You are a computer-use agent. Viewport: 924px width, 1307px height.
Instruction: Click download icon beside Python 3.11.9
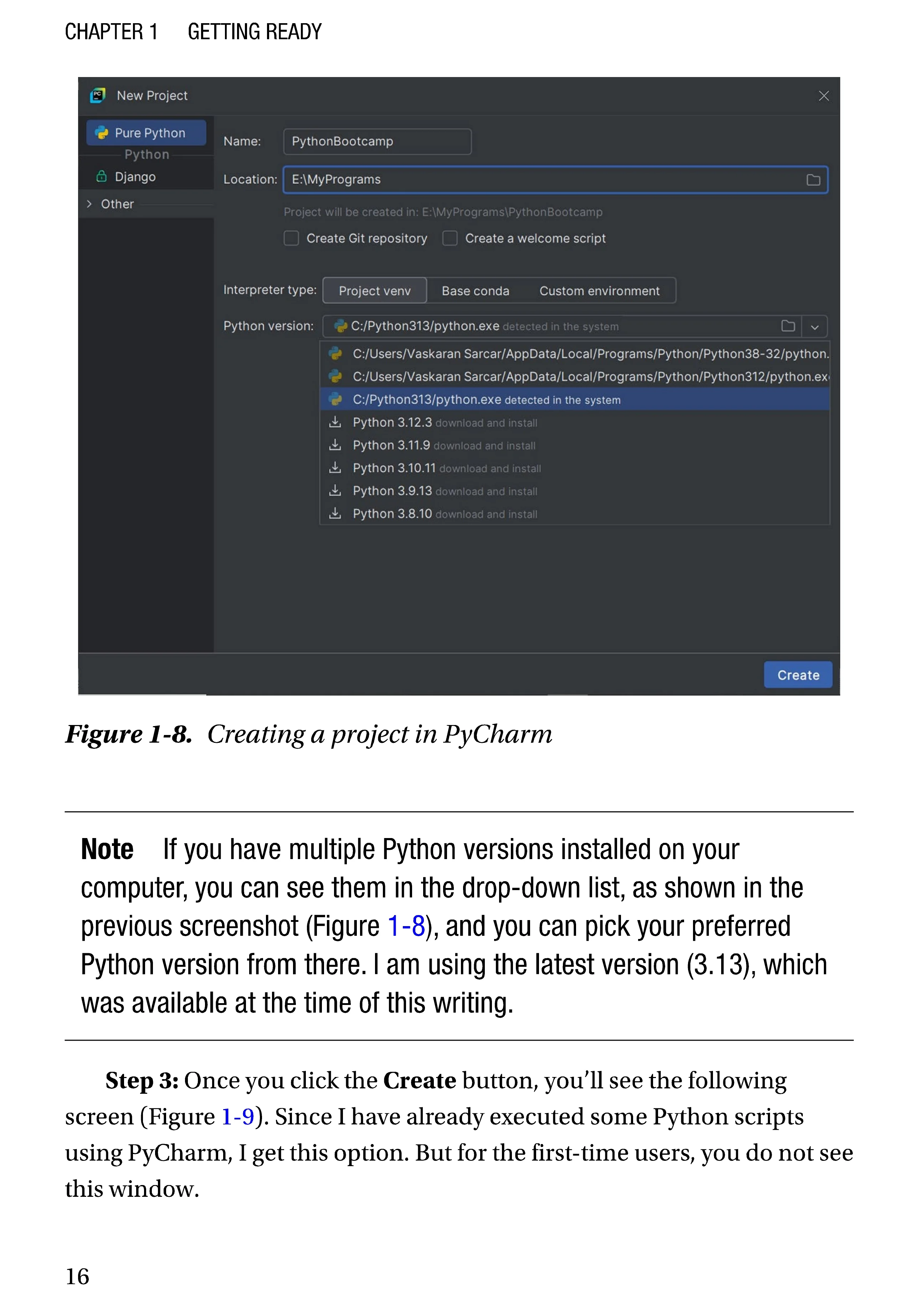pyautogui.click(x=335, y=445)
